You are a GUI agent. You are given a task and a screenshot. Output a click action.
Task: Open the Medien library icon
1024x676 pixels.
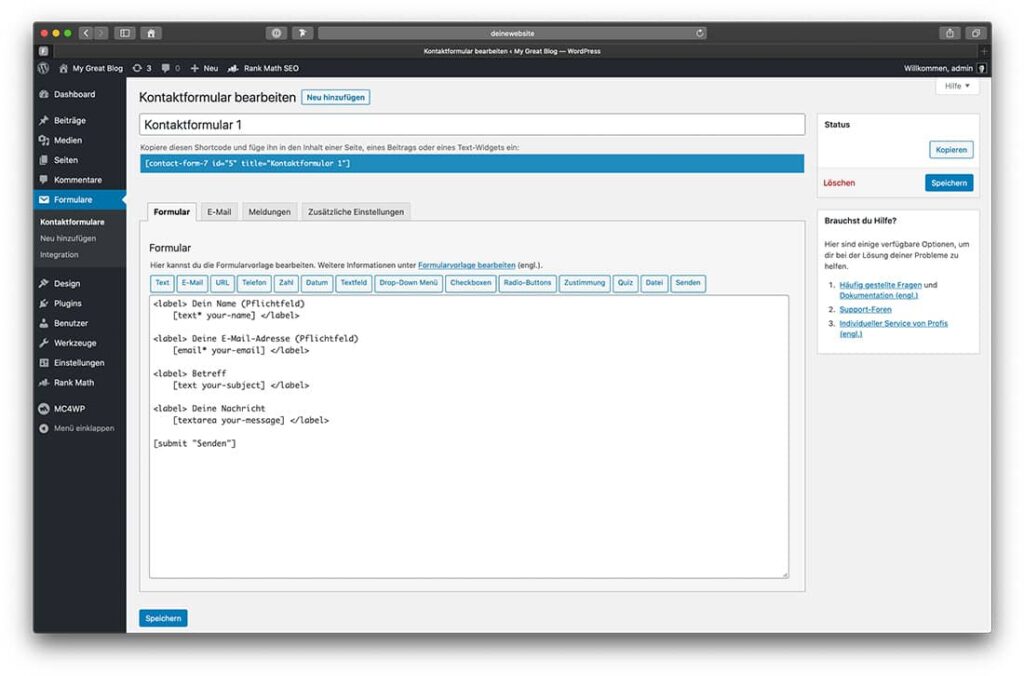coord(44,140)
